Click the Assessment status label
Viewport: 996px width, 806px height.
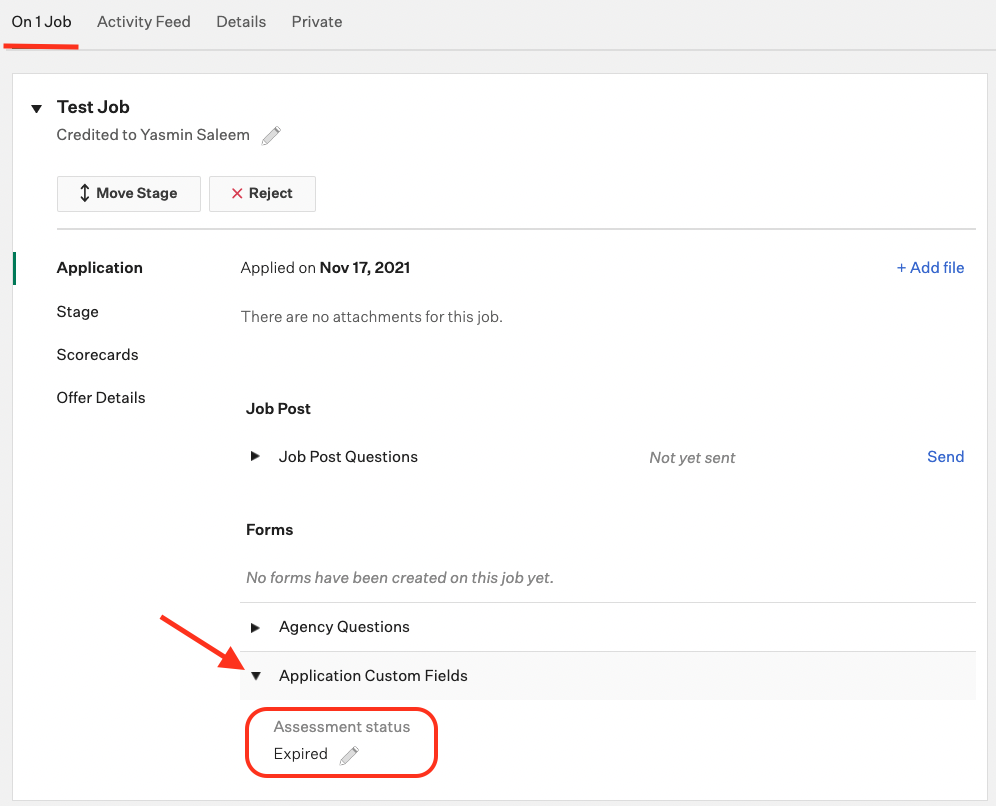click(x=342, y=727)
